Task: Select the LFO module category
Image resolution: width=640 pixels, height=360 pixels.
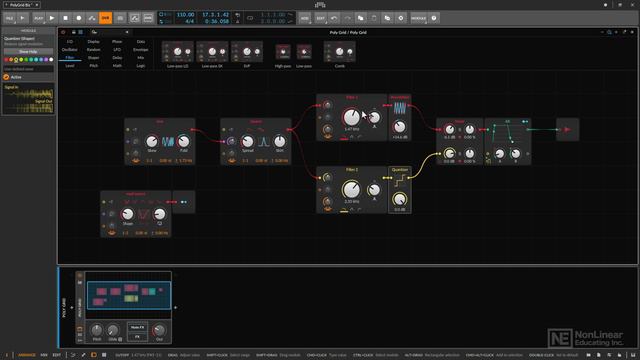Action: tap(117, 49)
